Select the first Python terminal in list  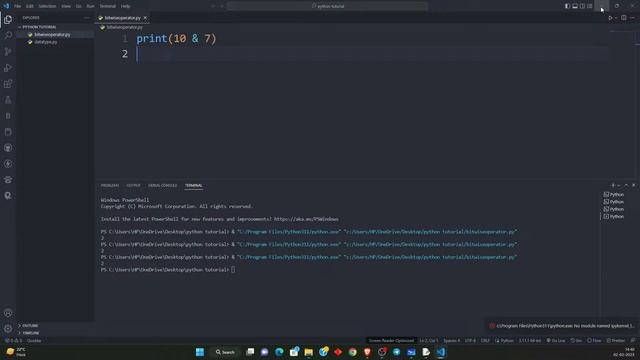click(x=613, y=195)
